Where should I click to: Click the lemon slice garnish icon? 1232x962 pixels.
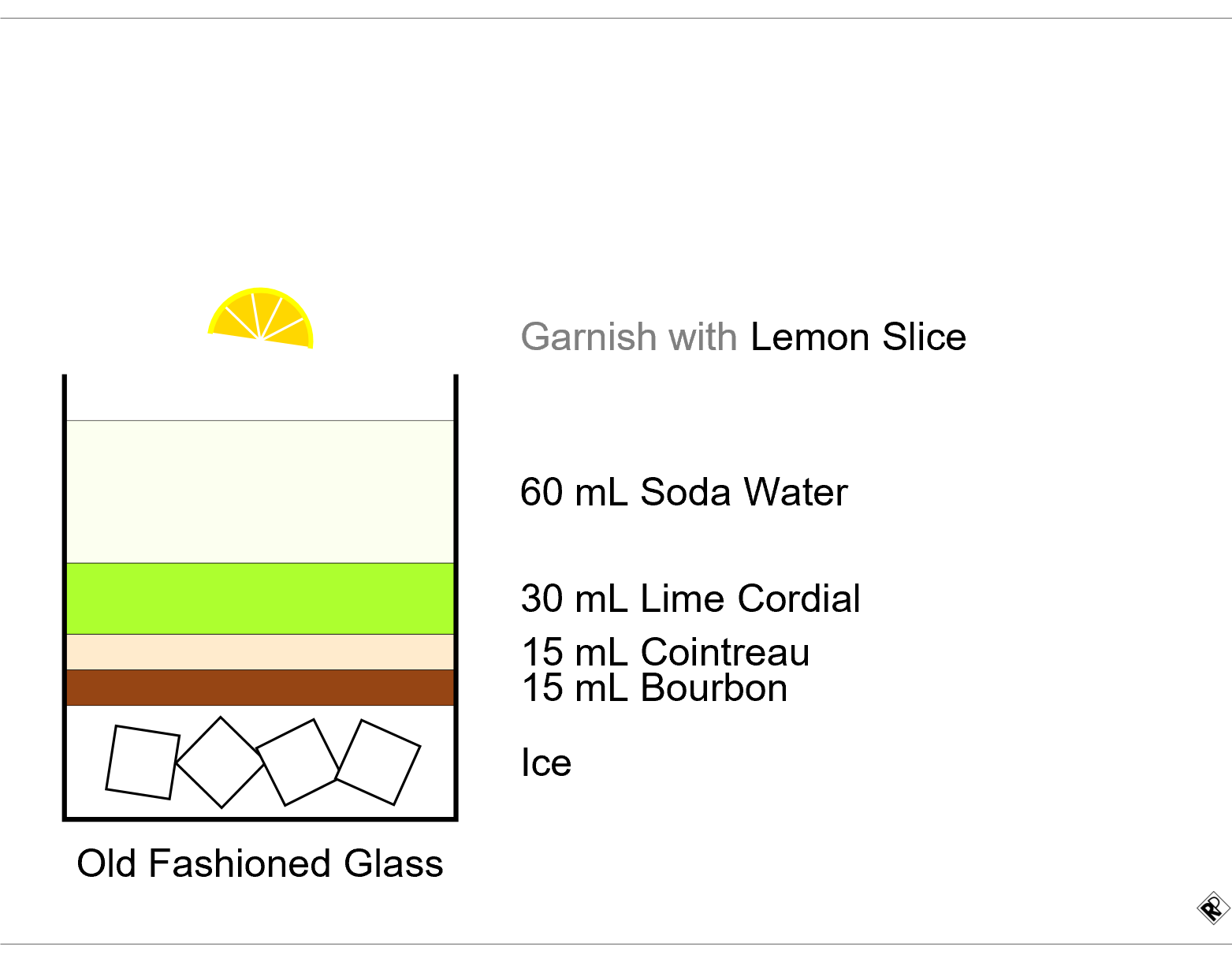click(261, 318)
